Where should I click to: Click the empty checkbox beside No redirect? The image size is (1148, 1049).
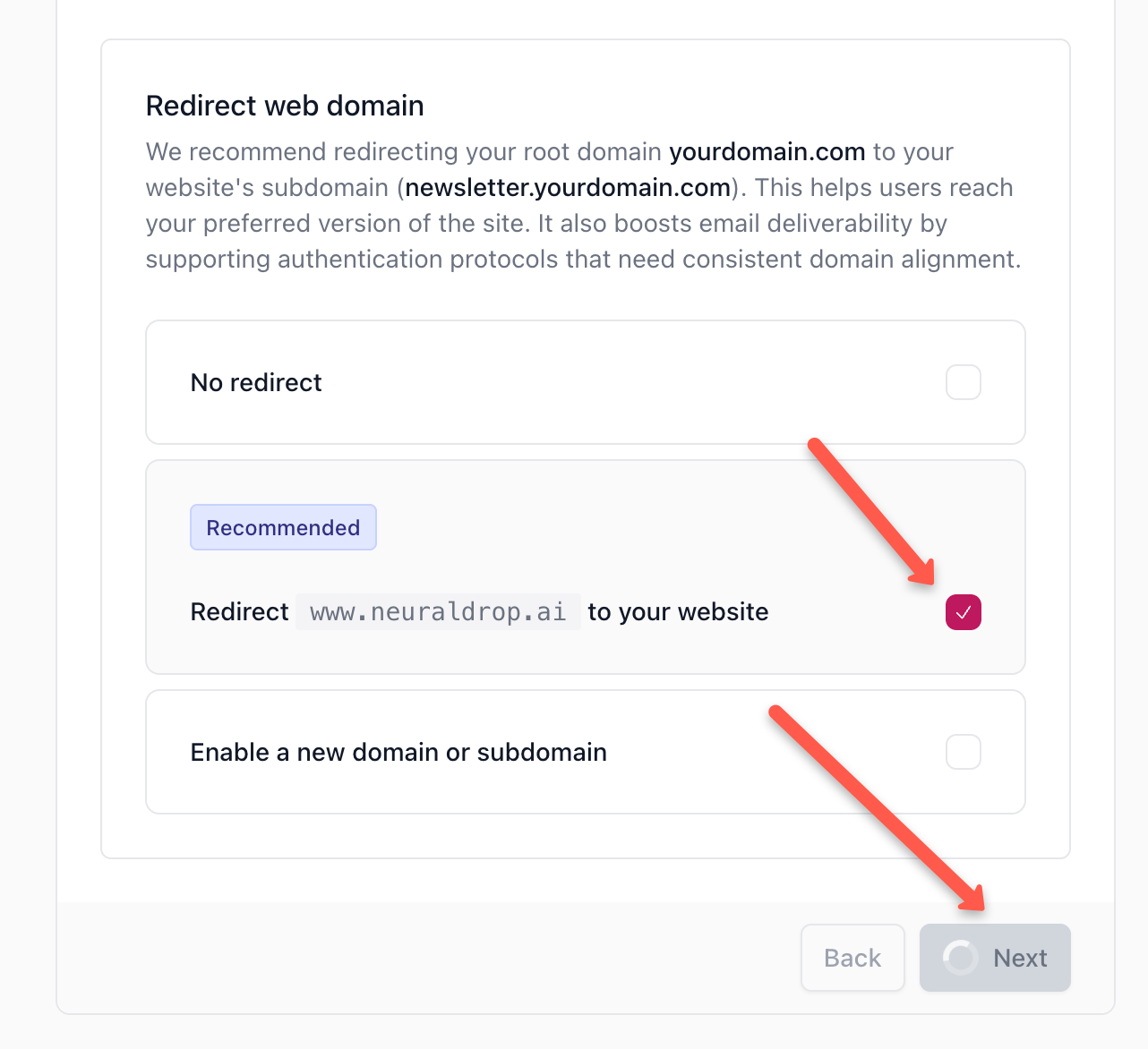(964, 382)
